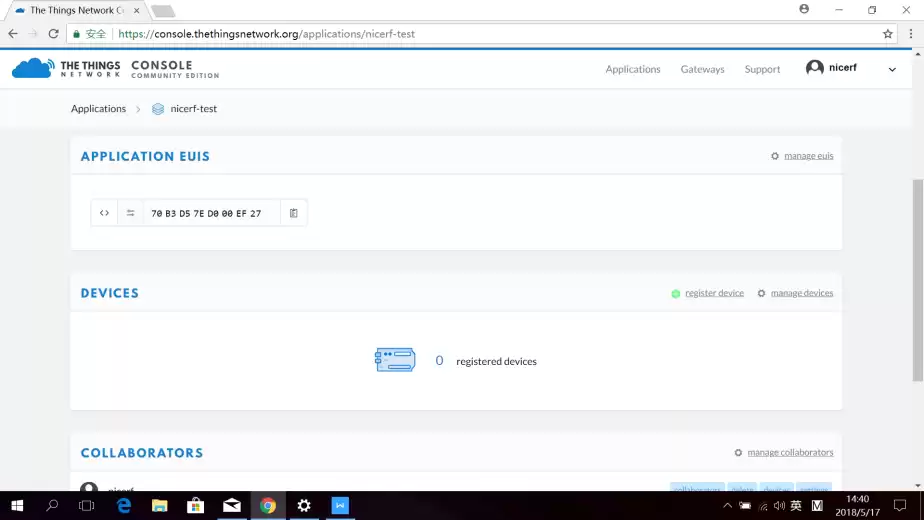Switch EUI byte order icon
This screenshot has width=924, height=520.
(x=130, y=213)
